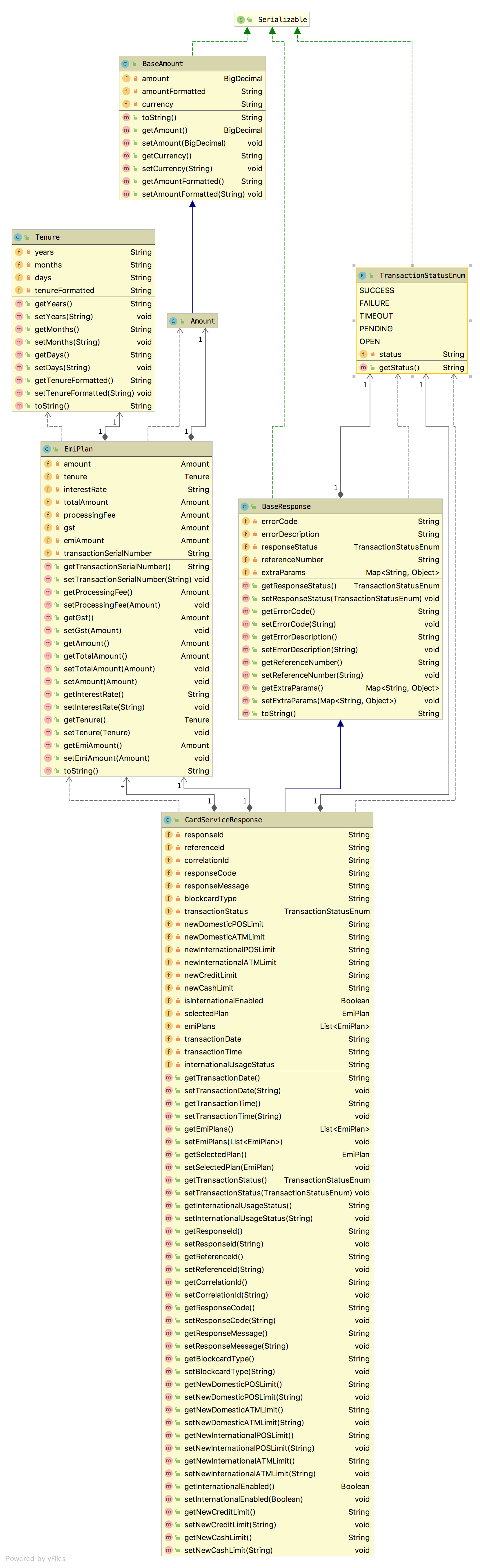Click the class icon beside EmiPlan

pyautogui.click(x=48, y=449)
